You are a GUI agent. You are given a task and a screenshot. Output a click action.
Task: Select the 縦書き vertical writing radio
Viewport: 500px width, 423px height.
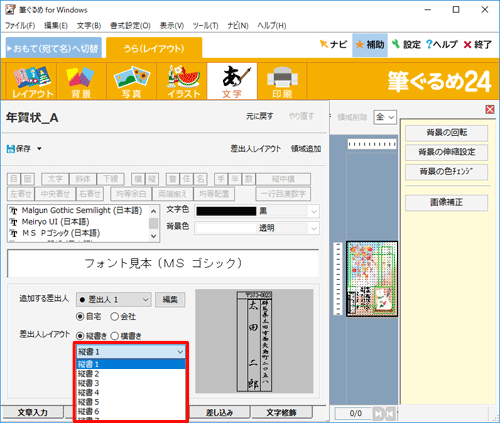click(80, 336)
